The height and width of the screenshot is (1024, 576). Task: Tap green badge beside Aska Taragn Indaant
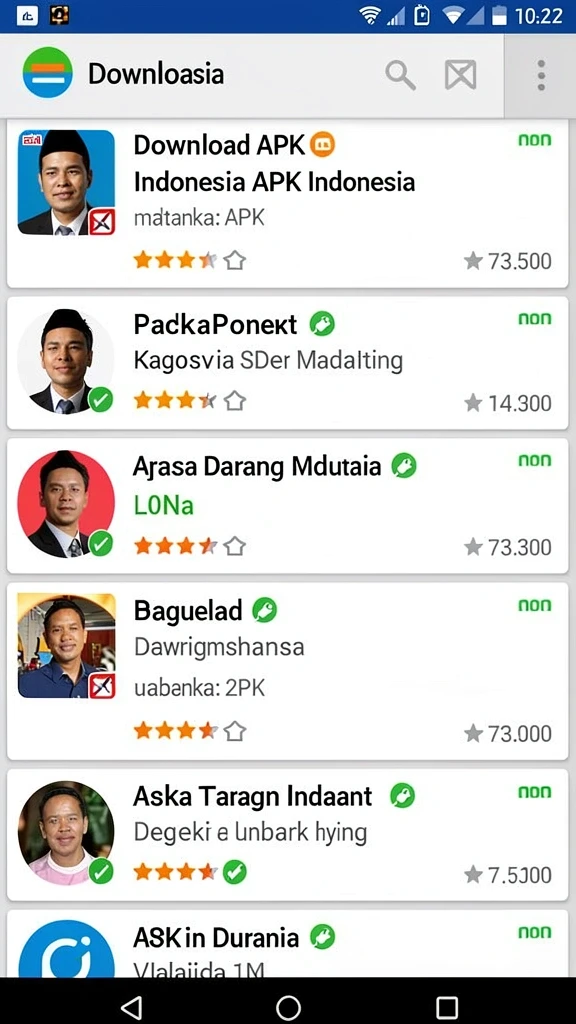click(x=402, y=795)
